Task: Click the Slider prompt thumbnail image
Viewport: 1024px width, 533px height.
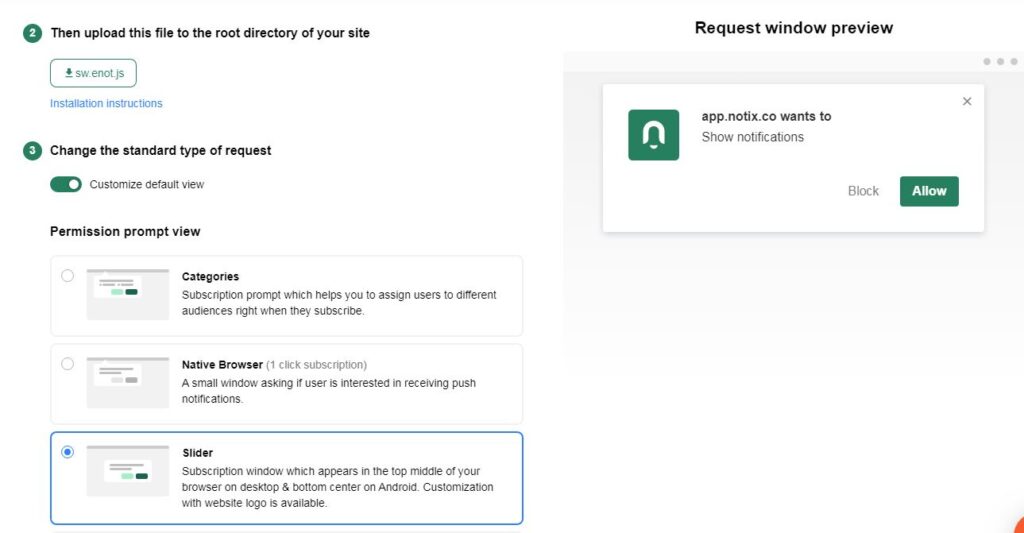Action: 127,470
